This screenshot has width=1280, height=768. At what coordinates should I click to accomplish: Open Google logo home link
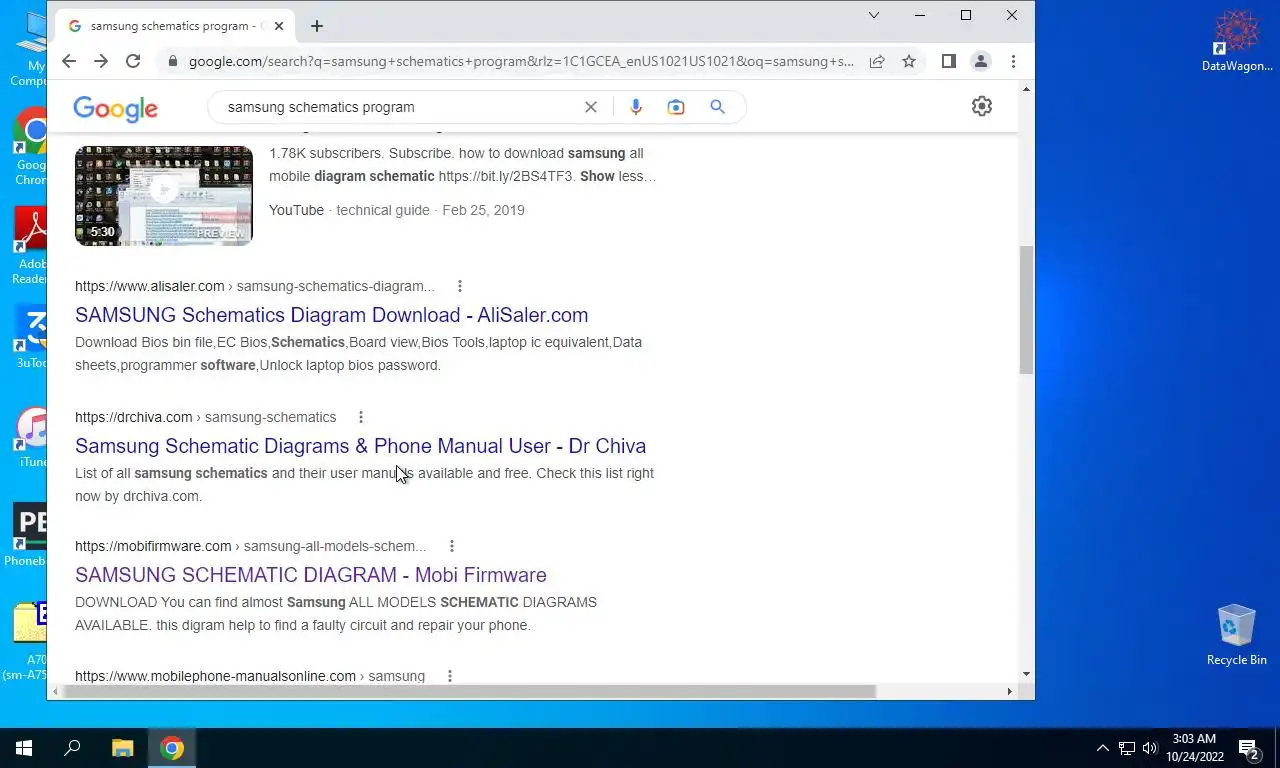click(x=116, y=108)
